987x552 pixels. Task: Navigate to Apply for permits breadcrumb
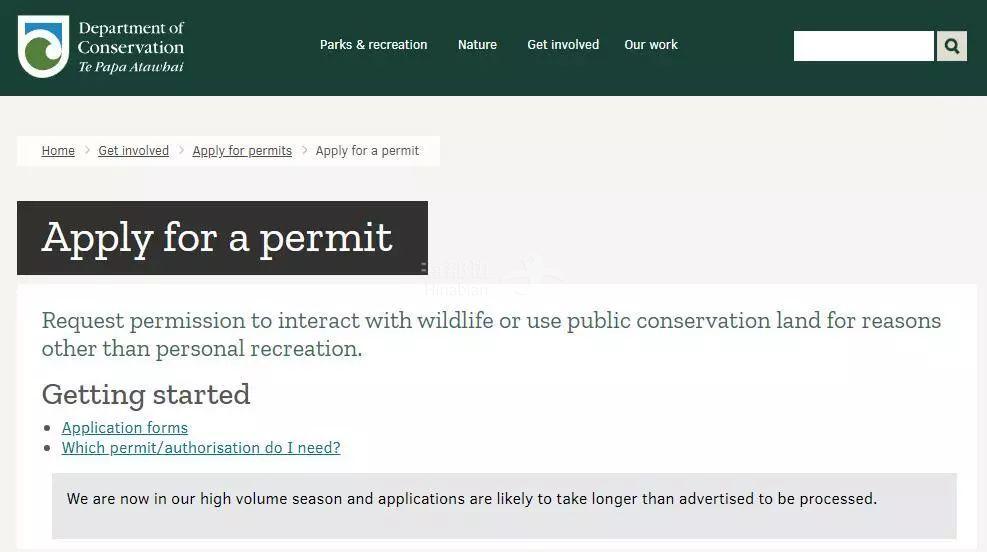(242, 151)
